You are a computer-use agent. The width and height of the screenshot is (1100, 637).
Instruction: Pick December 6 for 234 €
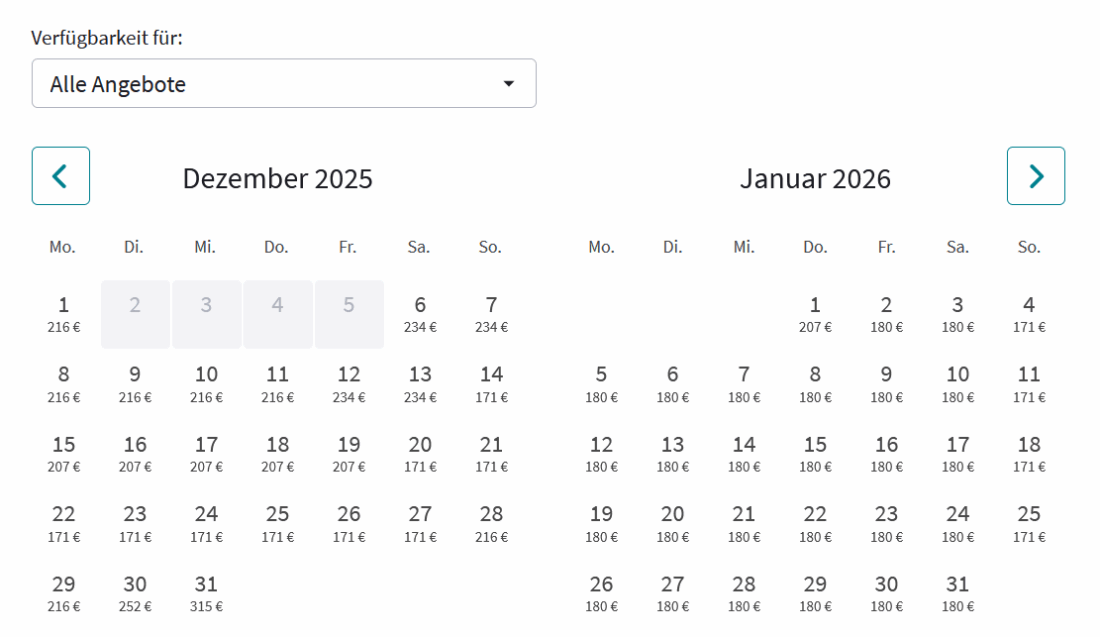pyautogui.click(x=420, y=314)
